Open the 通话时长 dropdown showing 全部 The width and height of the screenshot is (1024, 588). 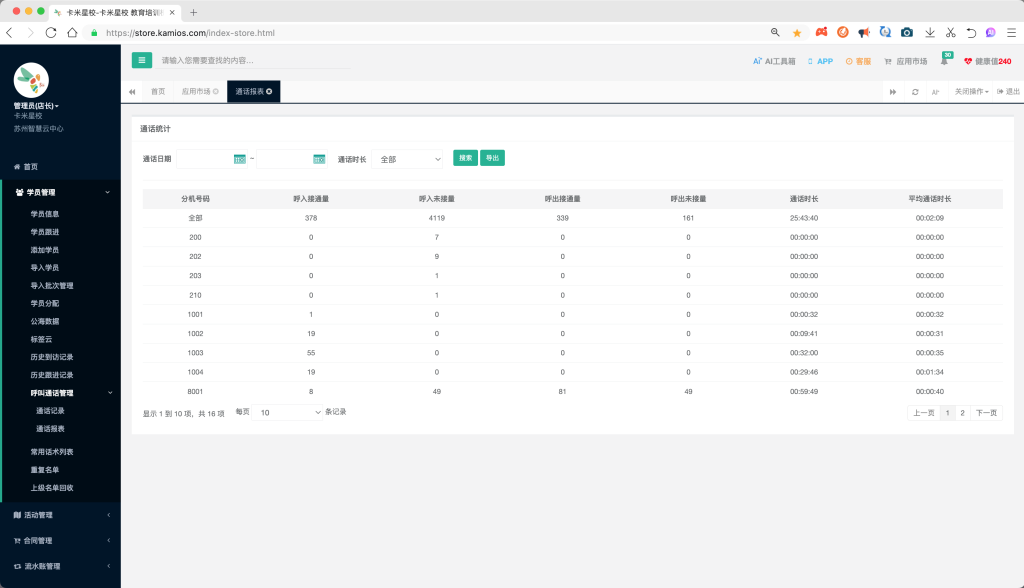pos(407,159)
